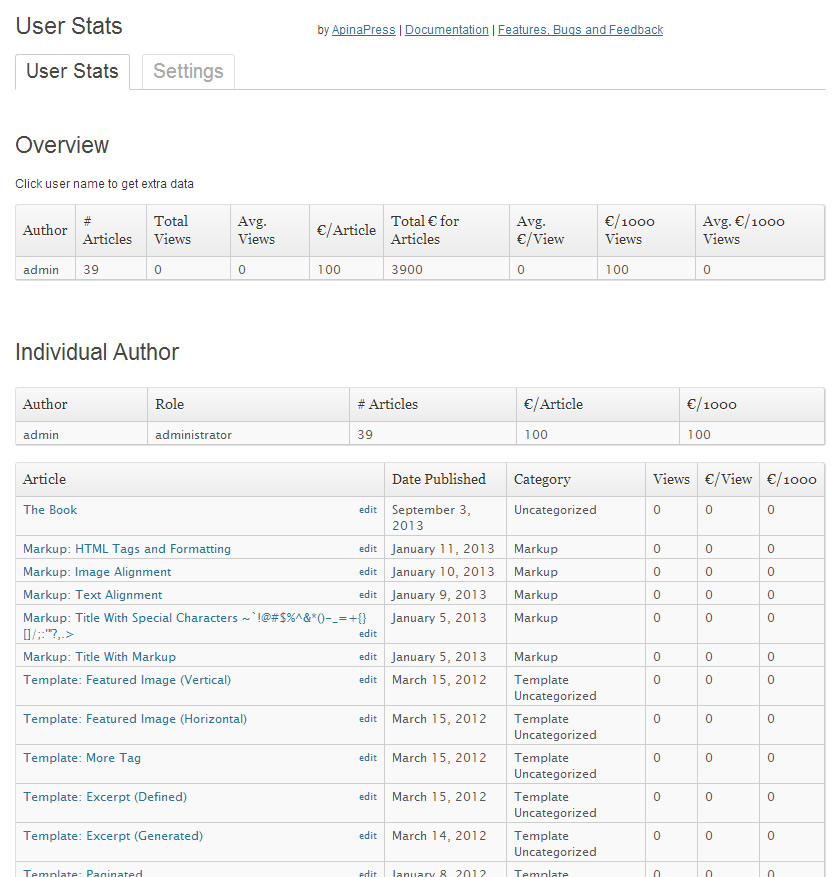The height and width of the screenshot is (877, 840).
Task: Open 'Template: Excerpt (Generated)' article
Action: pyautogui.click(x=113, y=836)
